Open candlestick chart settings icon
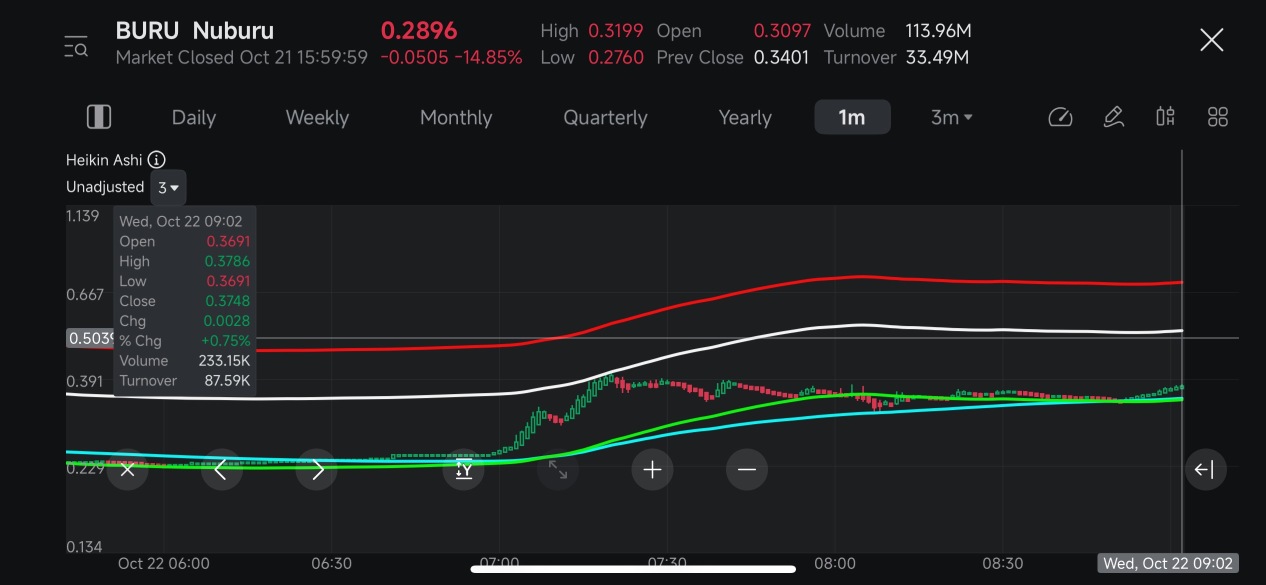Viewport: 1266px width, 585px height. 1165,117
